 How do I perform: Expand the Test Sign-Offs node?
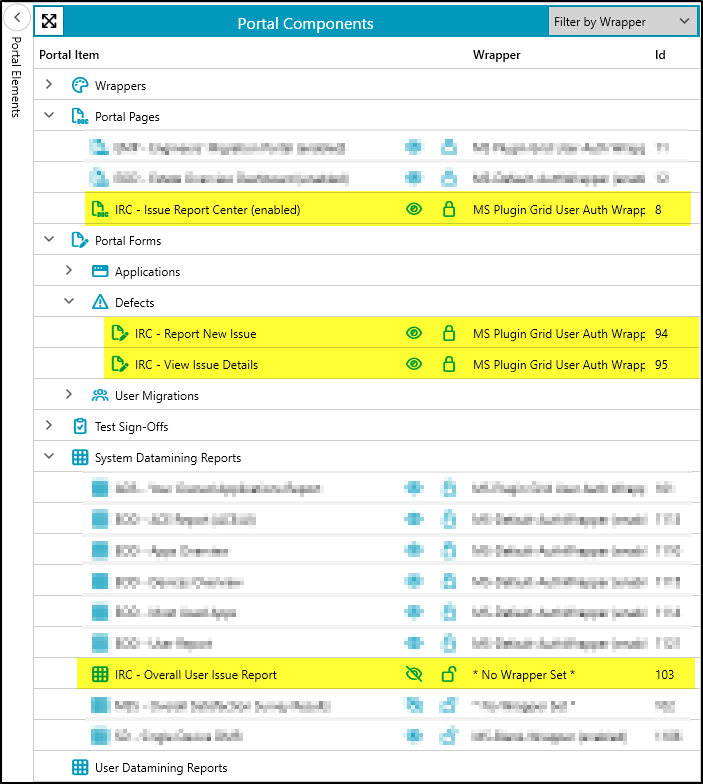click(x=48, y=426)
